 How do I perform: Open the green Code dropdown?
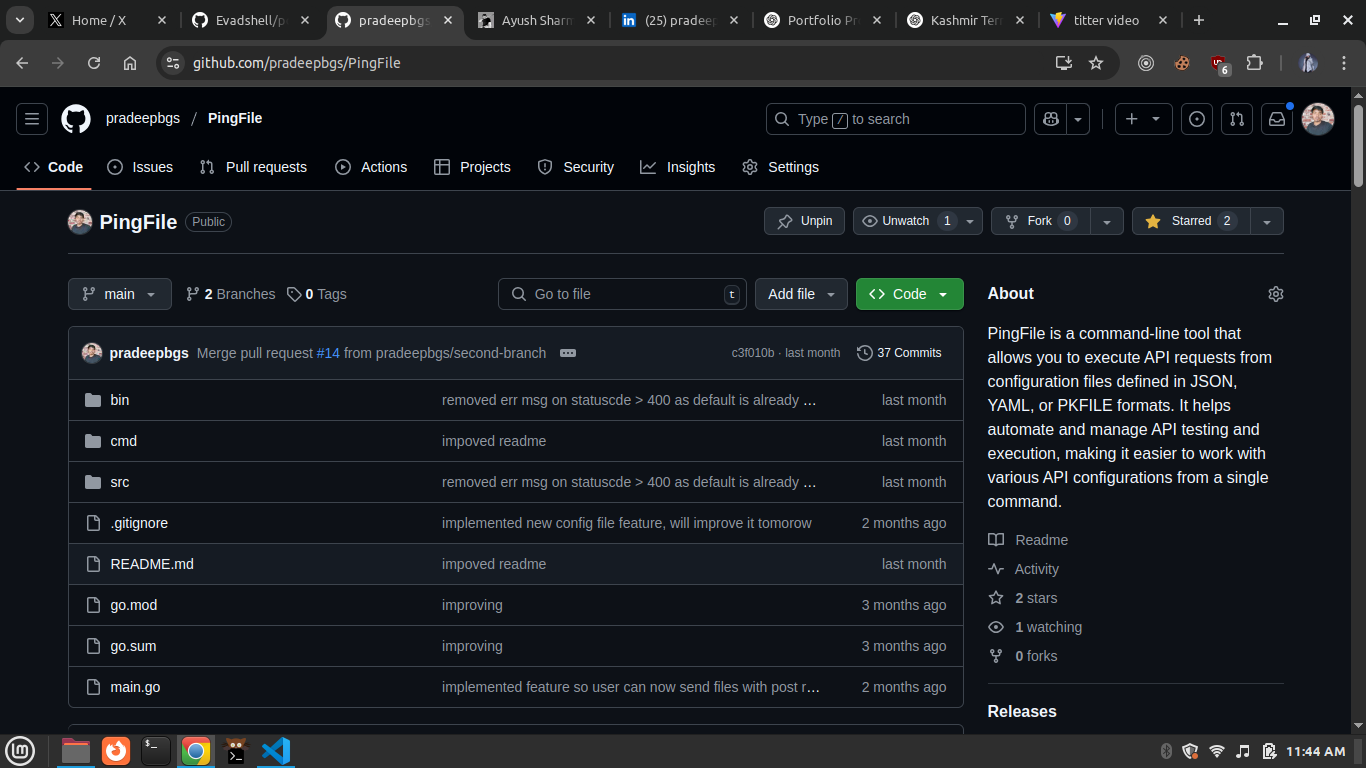pos(909,294)
